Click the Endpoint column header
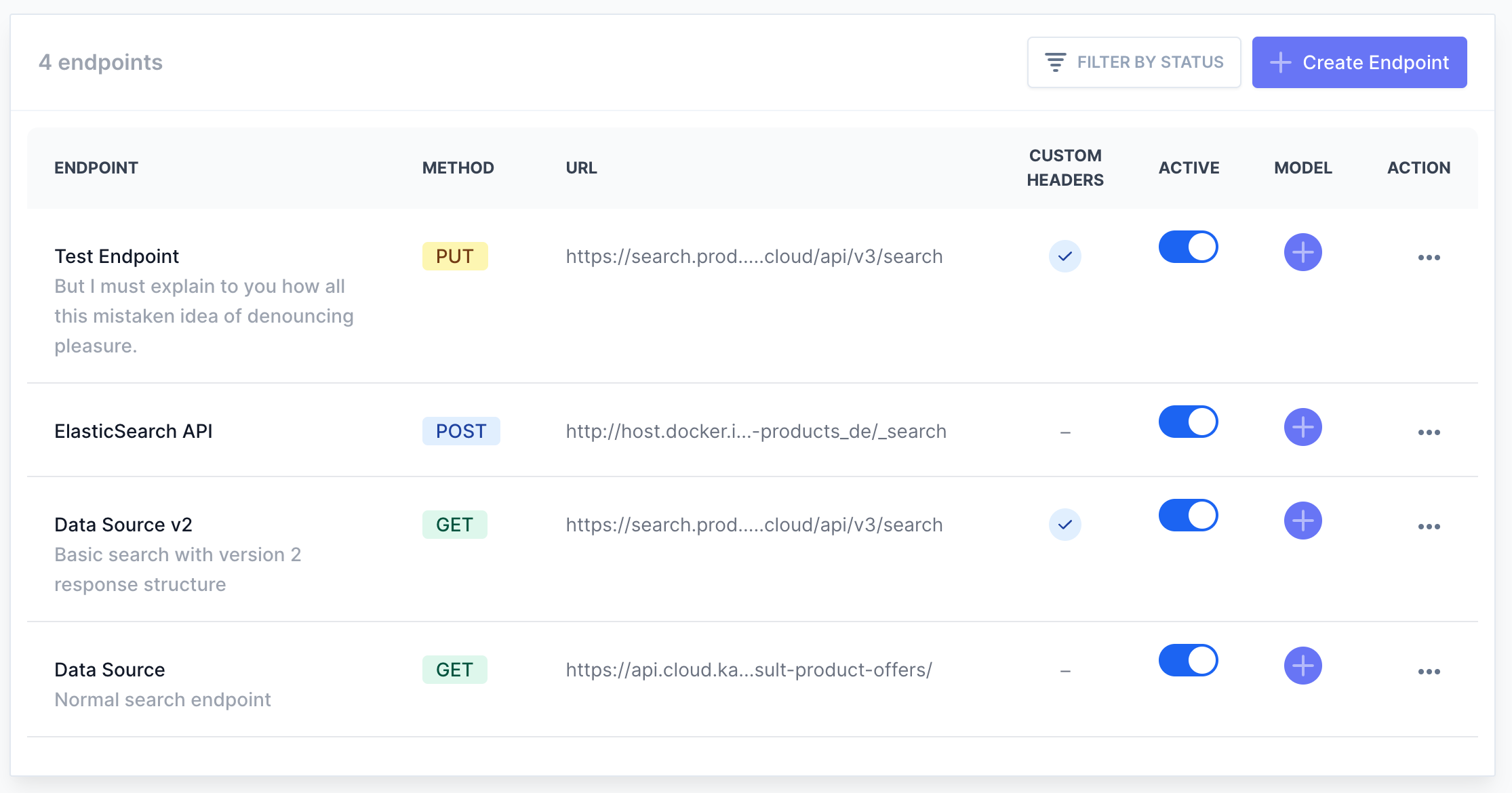This screenshot has width=1512, height=793. tap(96, 168)
